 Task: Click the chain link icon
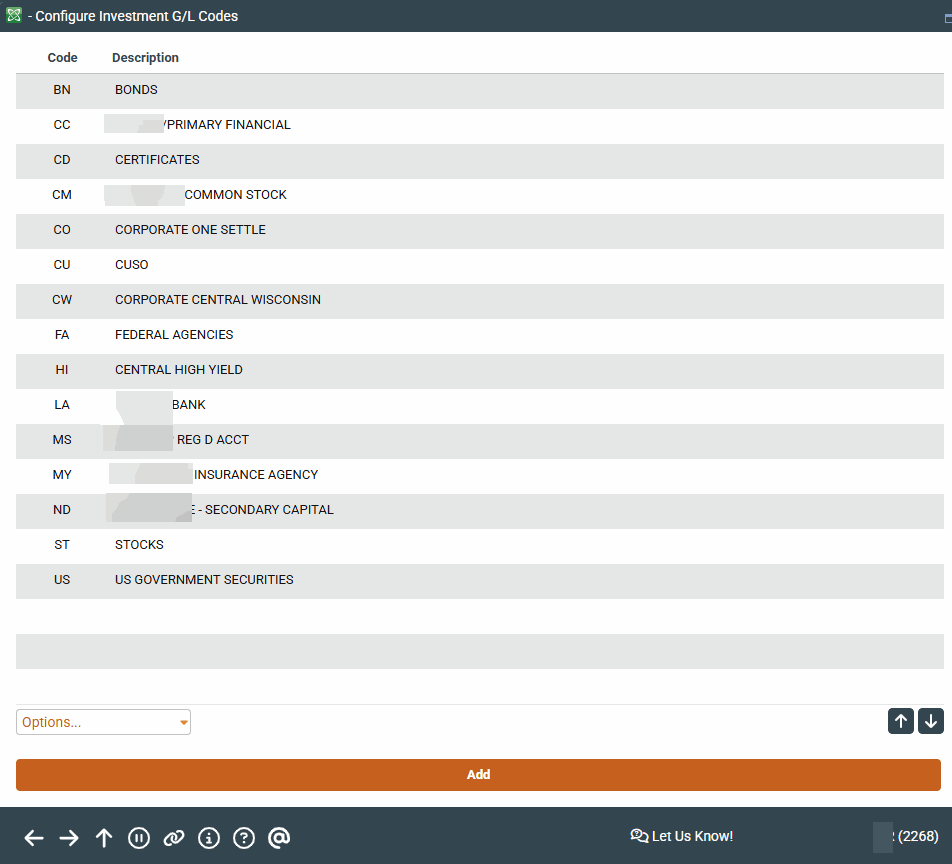tap(174, 838)
